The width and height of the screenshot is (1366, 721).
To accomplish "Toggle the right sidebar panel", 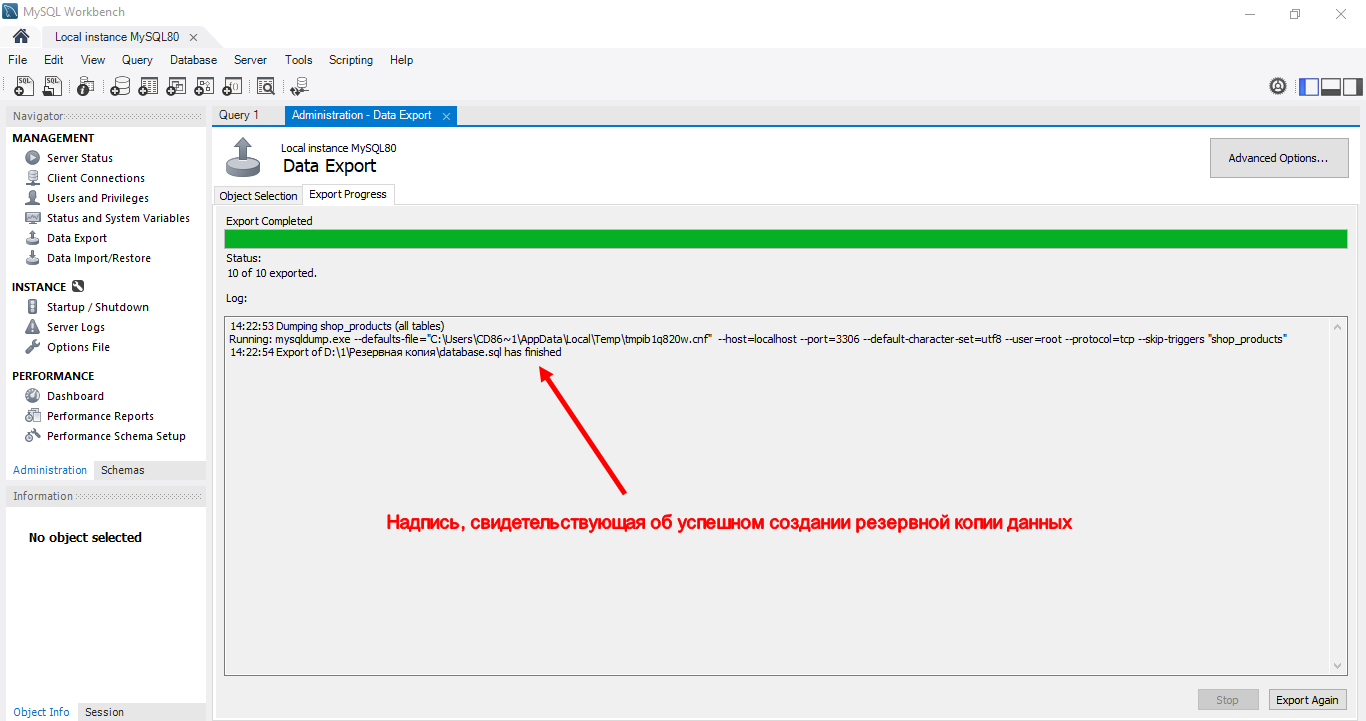I will click(x=1353, y=86).
